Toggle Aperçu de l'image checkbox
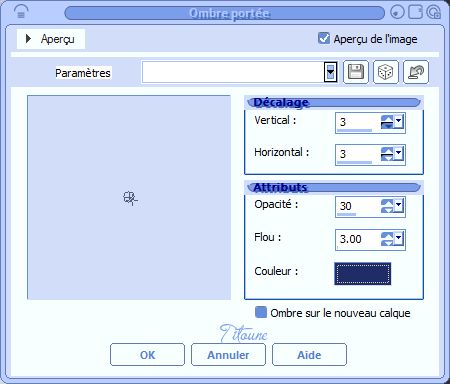450x384 pixels. point(324,38)
